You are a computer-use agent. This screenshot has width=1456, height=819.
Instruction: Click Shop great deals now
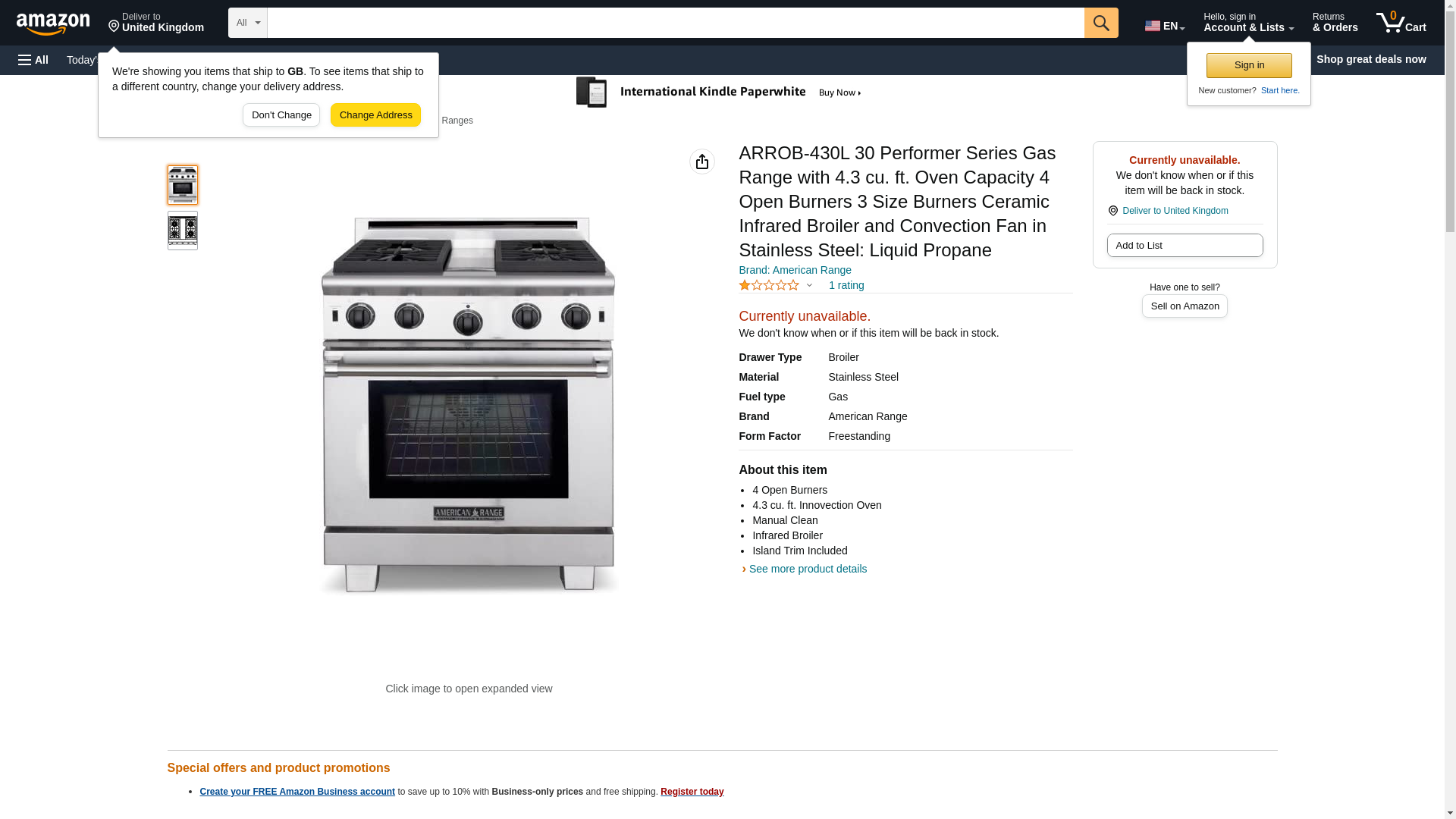click(x=1371, y=59)
